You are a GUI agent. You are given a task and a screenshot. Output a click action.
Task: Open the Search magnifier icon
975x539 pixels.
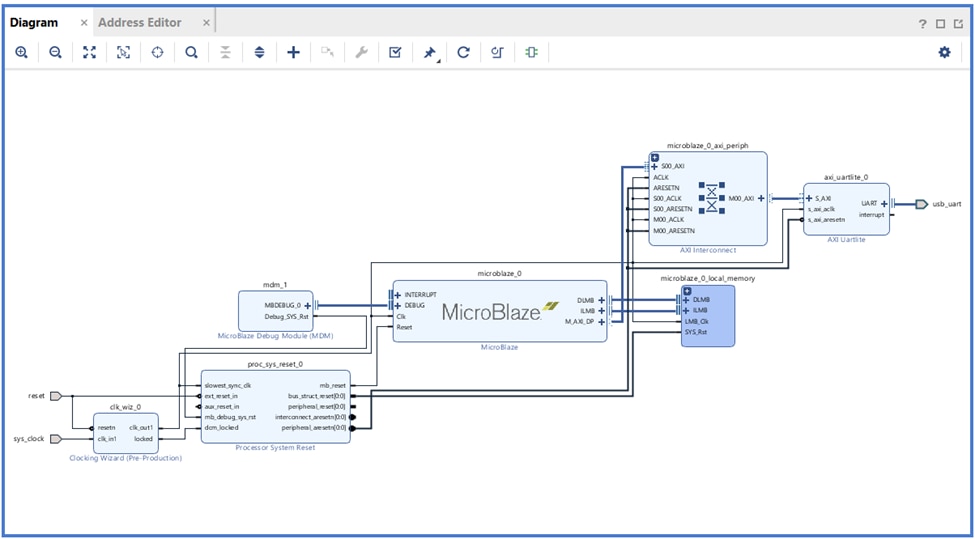pyautogui.click(x=192, y=53)
